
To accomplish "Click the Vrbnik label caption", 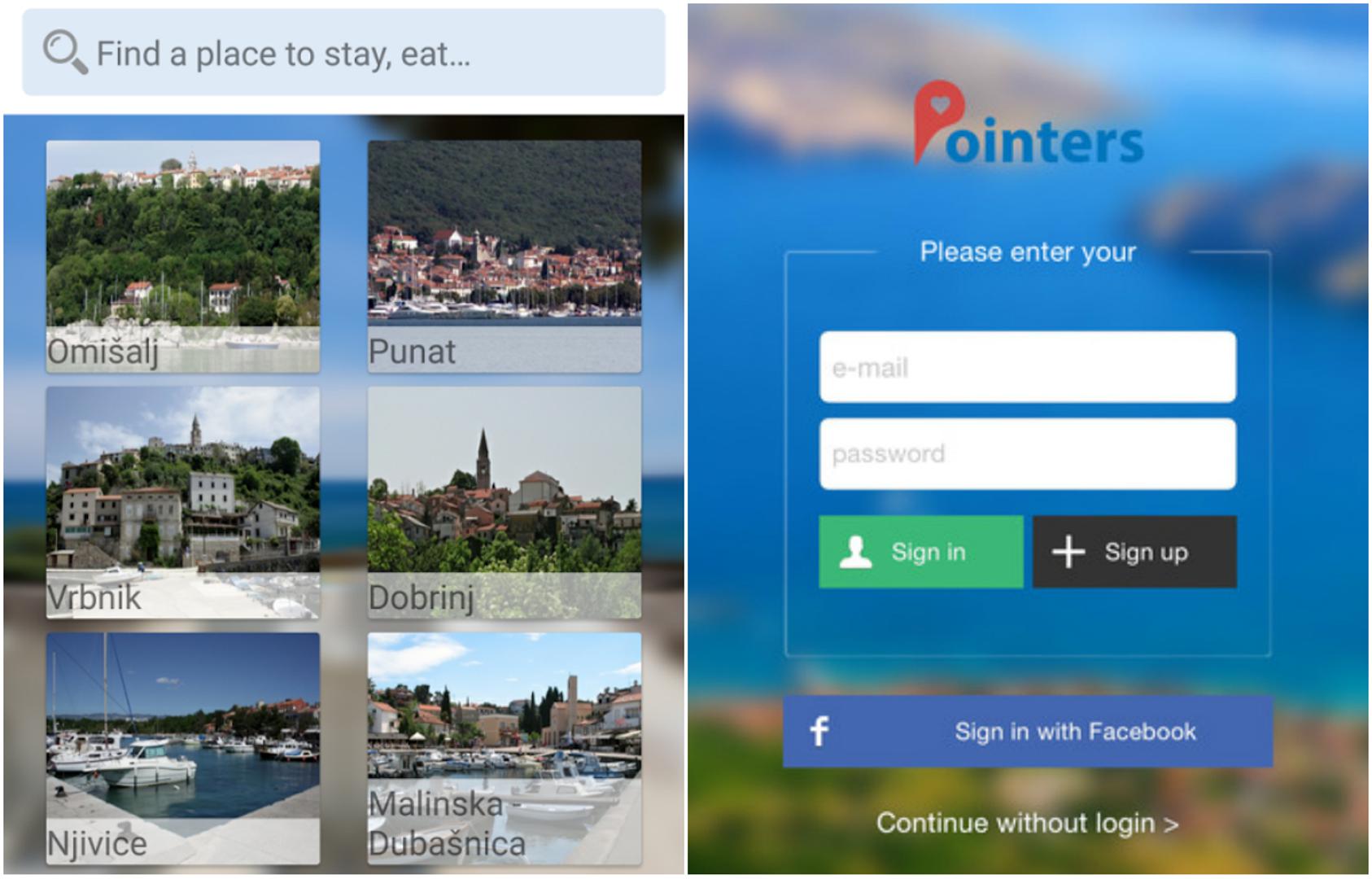I will [94, 597].
